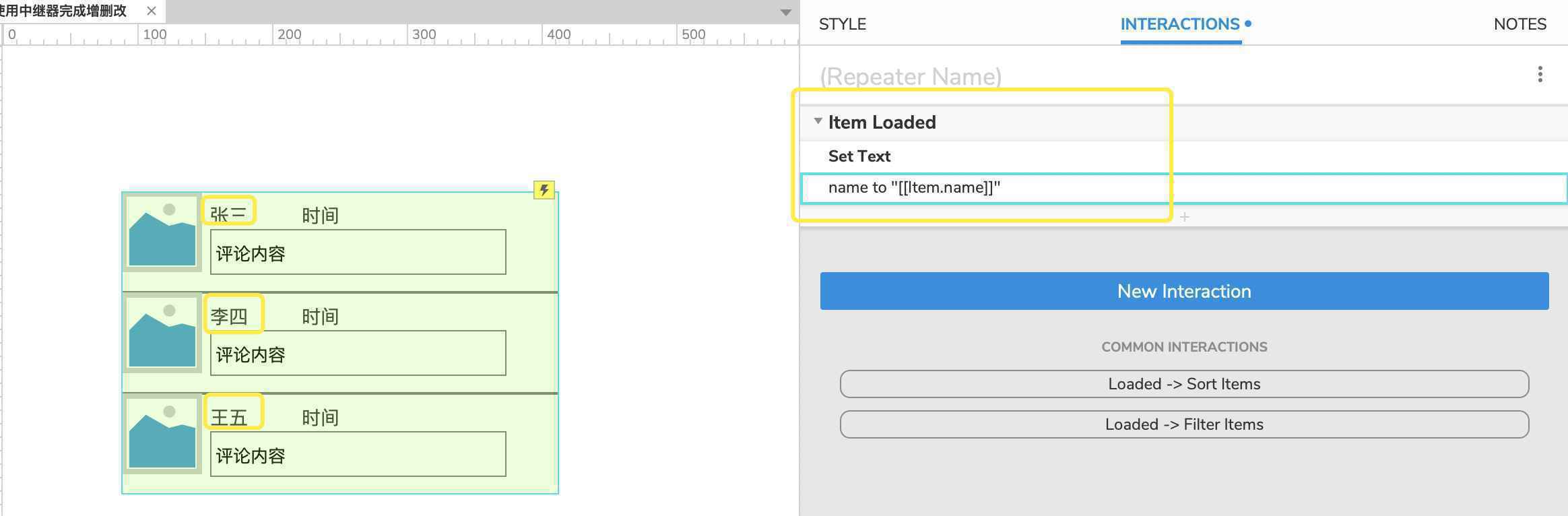Click the New Interaction button

(1184, 291)
